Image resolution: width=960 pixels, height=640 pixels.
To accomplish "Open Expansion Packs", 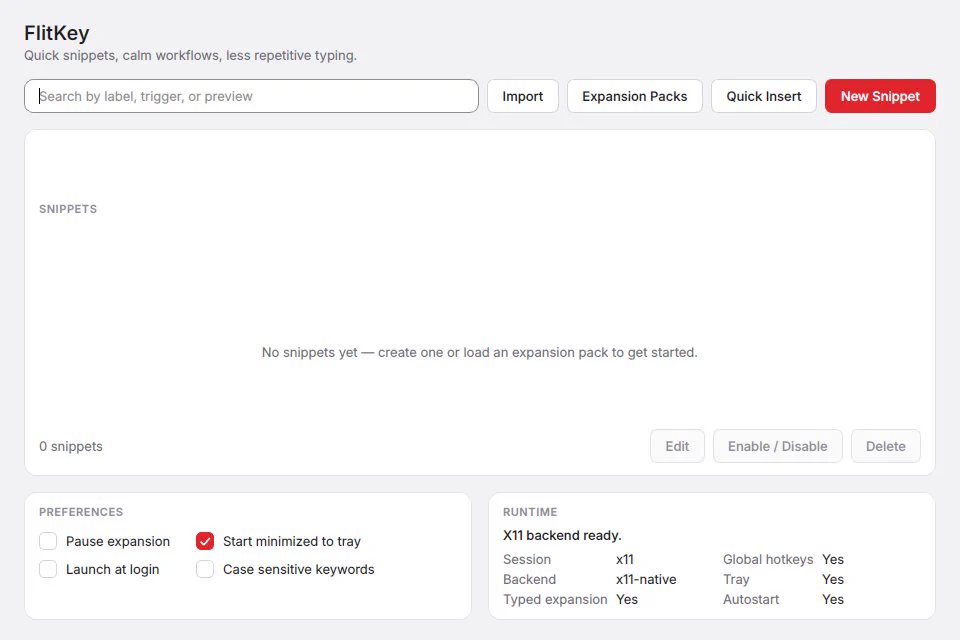I will click(x=634, y=96).
